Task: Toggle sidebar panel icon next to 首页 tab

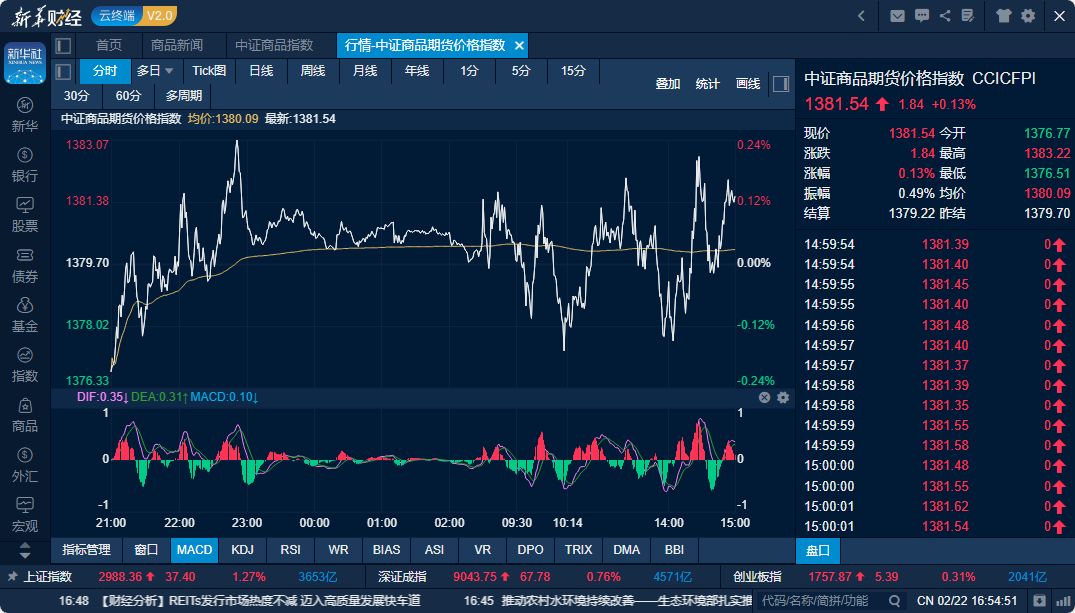Action: pyautogui.click(x=63, y=46)
